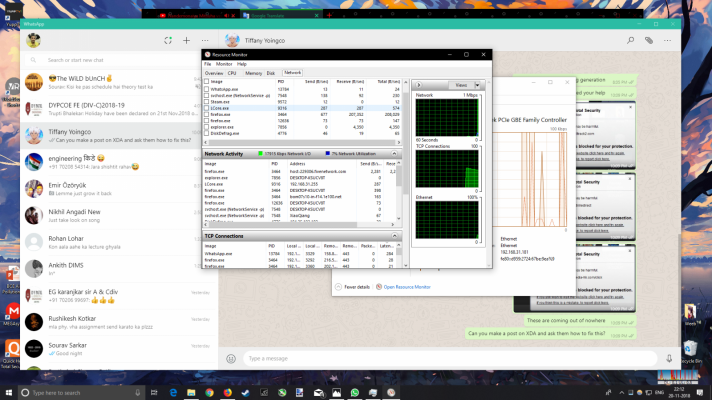Open Steam from the taskbar
This screenshot has width=712, height=400.
point(246,393)
